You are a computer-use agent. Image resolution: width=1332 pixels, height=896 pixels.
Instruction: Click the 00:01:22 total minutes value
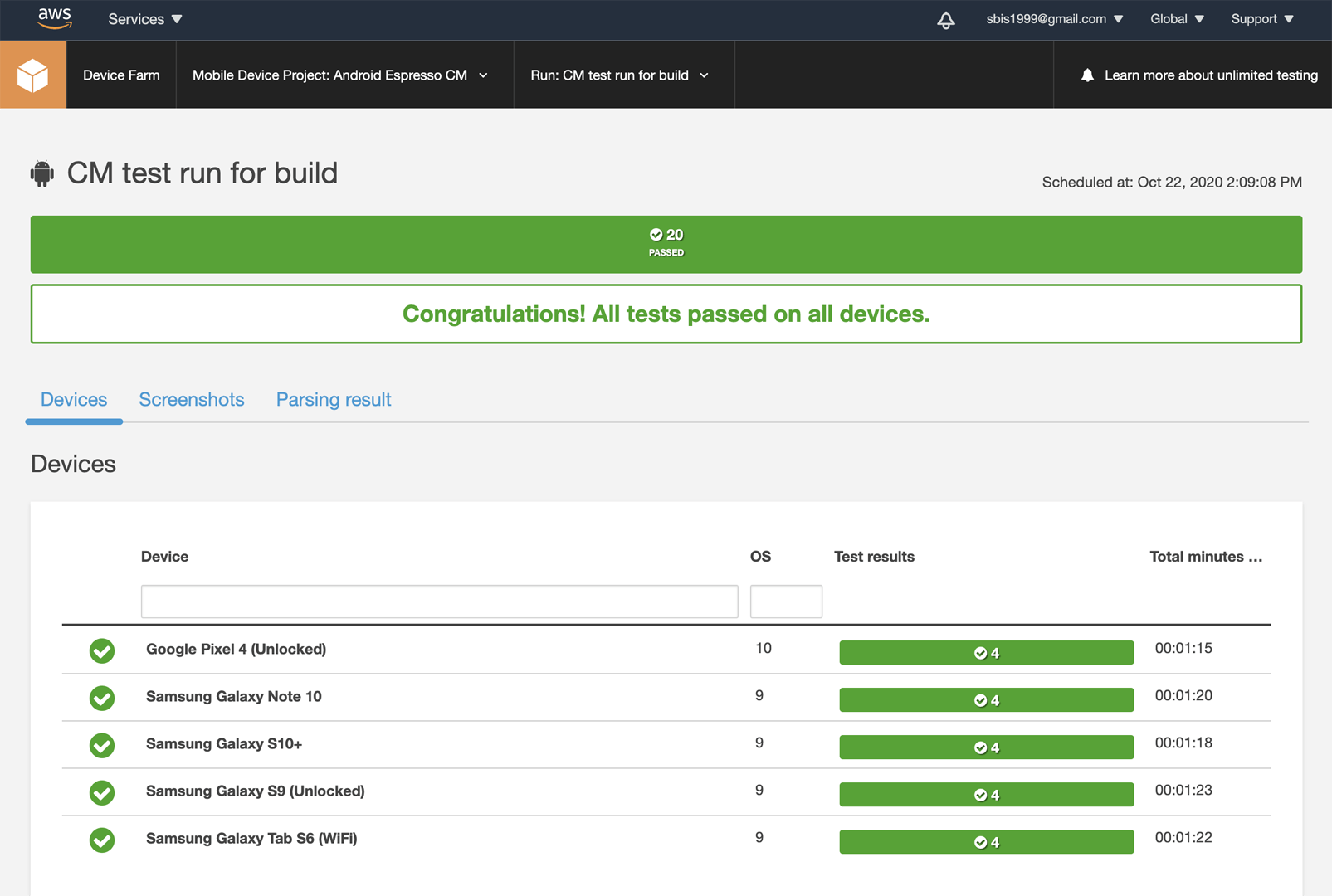pyautogui.click(x=1183, y=837)
